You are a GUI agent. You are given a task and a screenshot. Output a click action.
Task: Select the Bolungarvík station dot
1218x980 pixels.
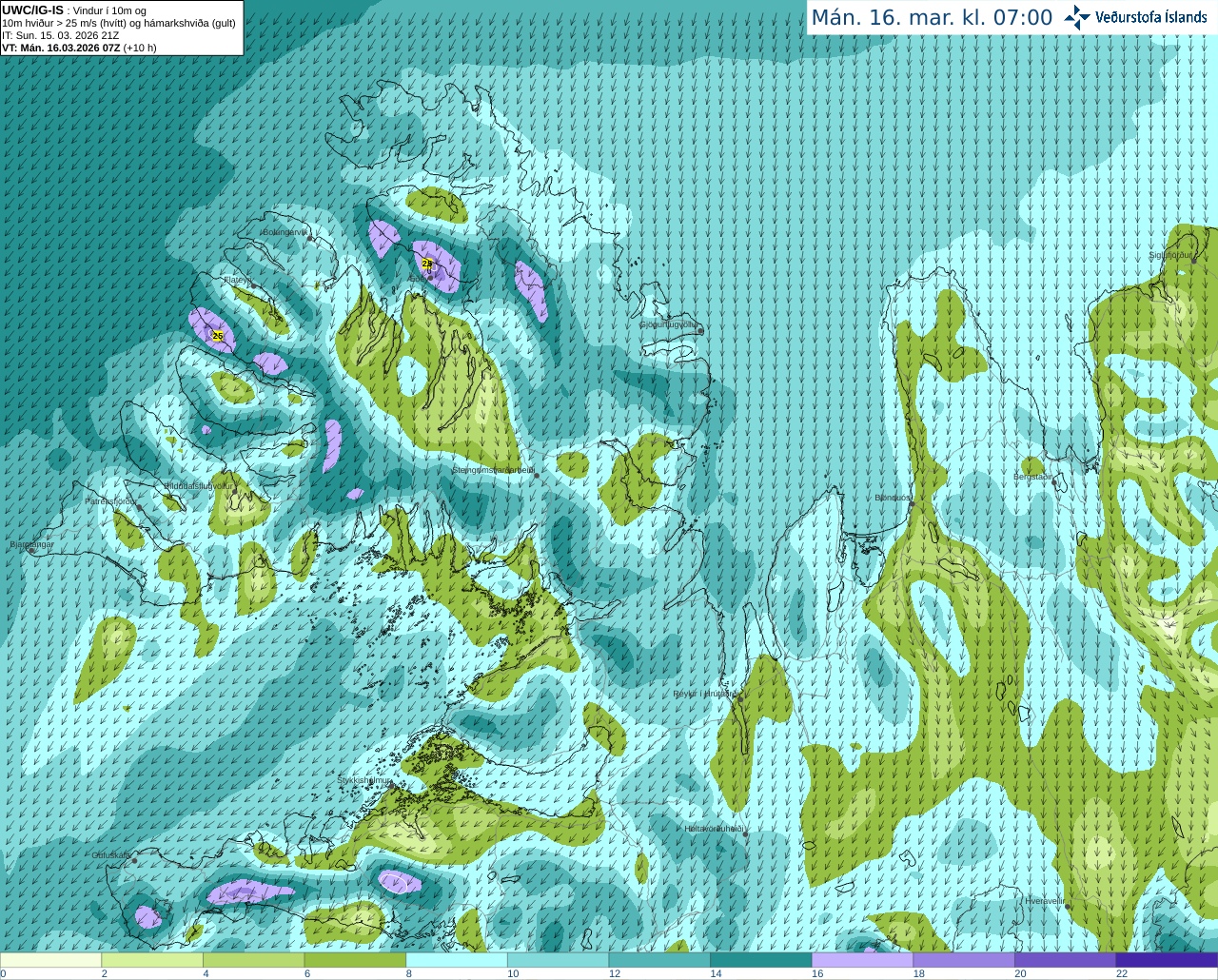tap(310, 238)
